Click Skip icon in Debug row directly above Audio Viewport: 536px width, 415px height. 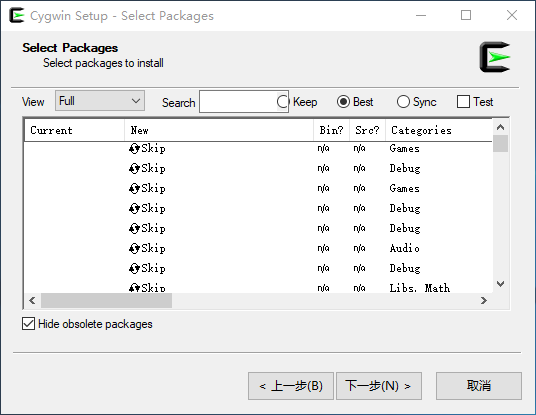coord(134,229)
